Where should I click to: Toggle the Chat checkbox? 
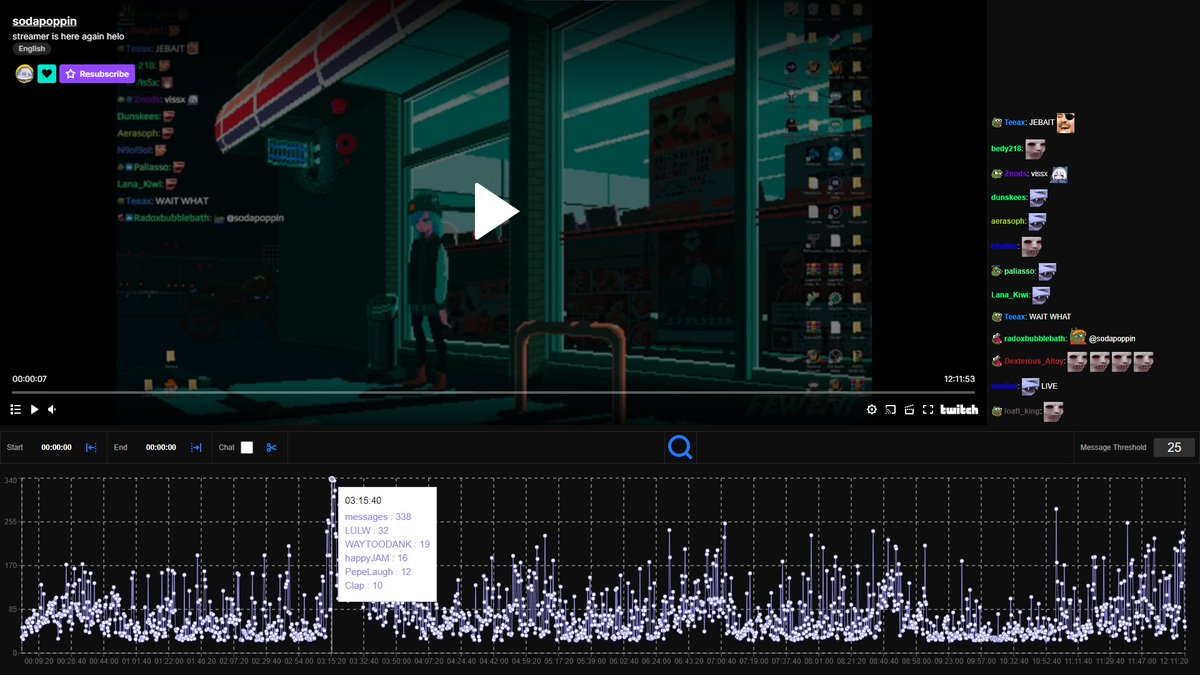247,447
